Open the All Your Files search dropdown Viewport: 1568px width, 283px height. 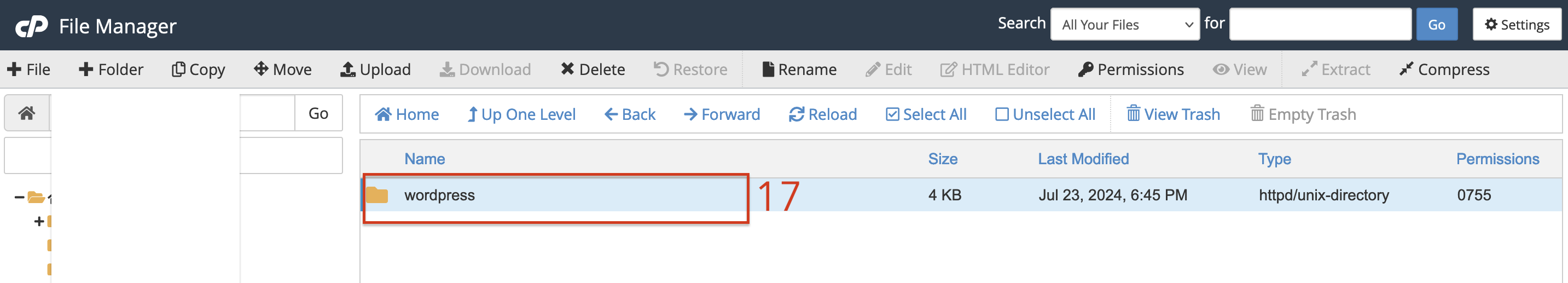(1125, 24)
